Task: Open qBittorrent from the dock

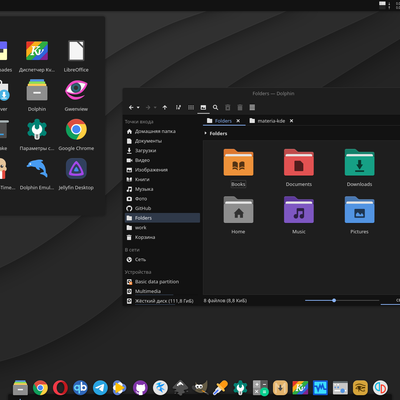Action: [x=80, y=388]
